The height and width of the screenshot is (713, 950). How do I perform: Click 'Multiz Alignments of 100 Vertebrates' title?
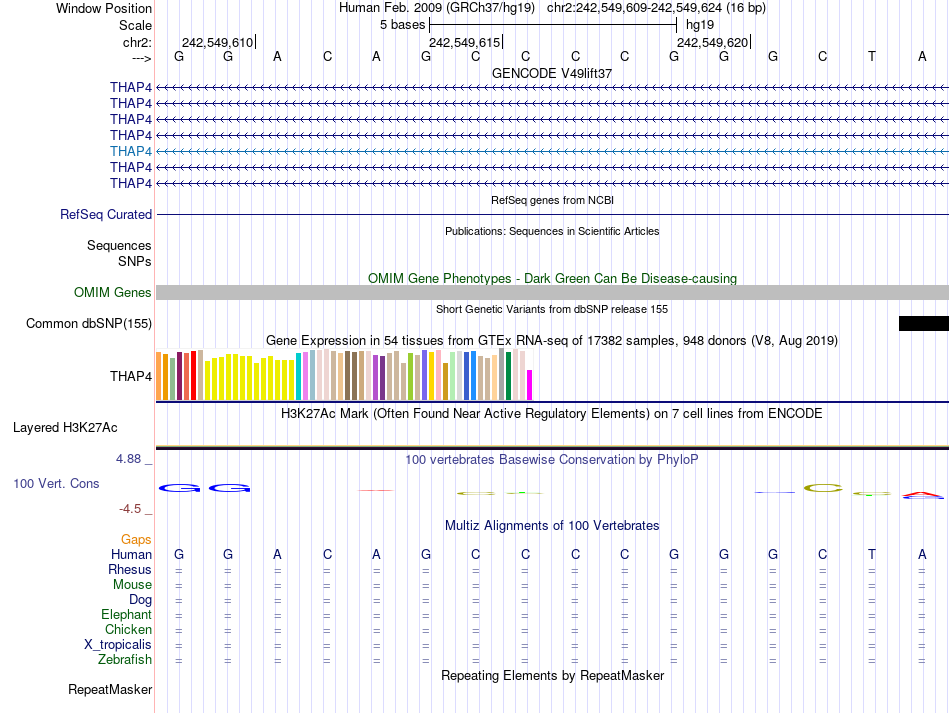point(552,525)
